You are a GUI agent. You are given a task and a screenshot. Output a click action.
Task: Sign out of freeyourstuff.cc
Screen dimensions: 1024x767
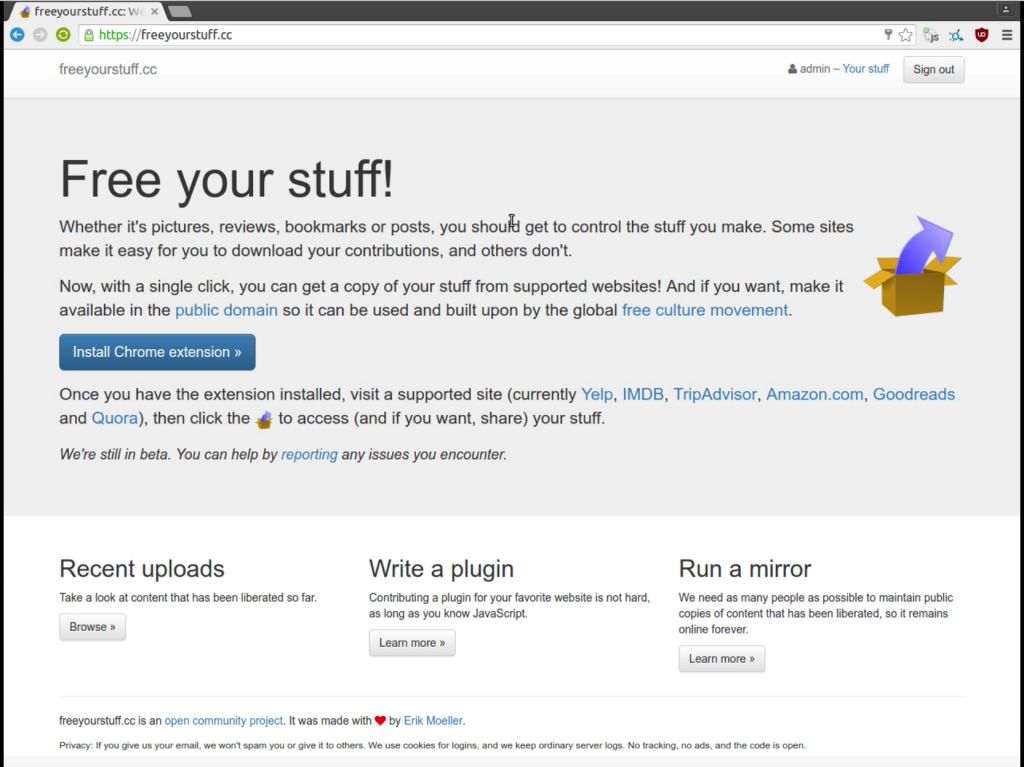(933, 69)
